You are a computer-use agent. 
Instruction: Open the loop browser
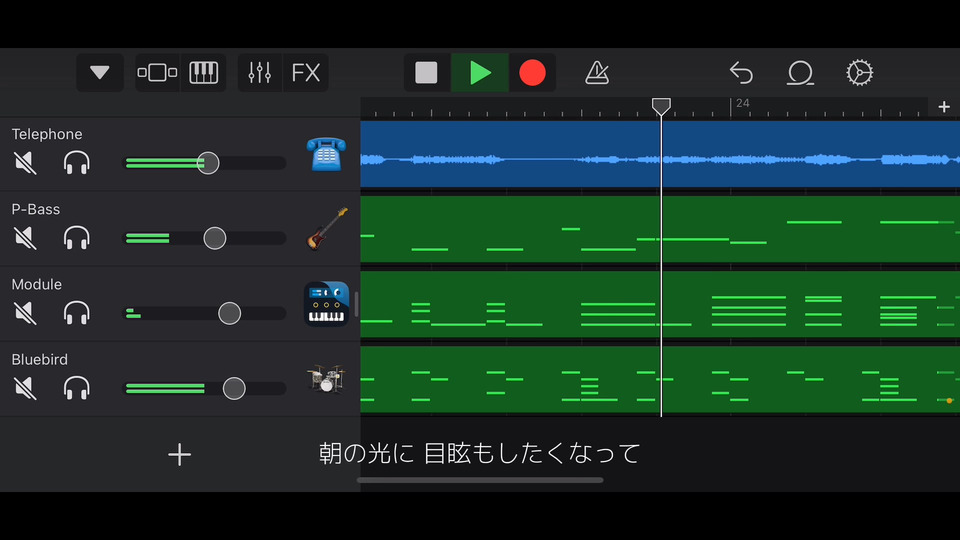pyautogui.click(x=800, y=73)
